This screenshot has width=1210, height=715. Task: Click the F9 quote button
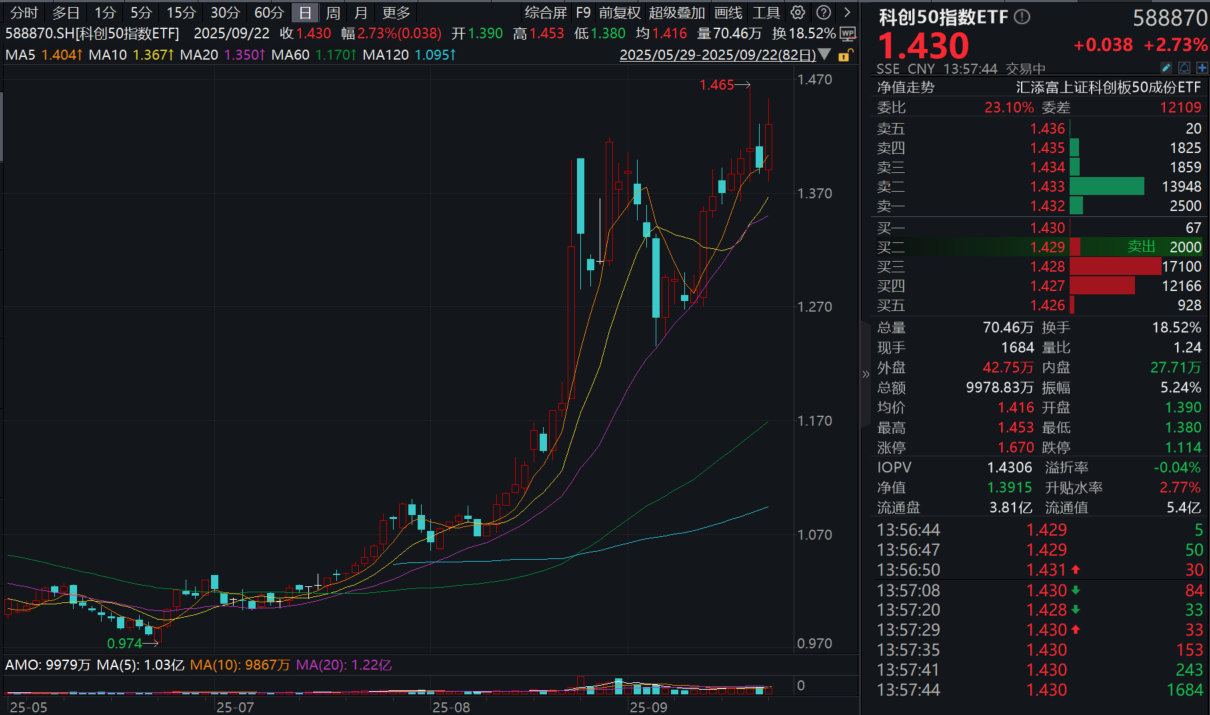pyautogui.click(x=582, y=13)
